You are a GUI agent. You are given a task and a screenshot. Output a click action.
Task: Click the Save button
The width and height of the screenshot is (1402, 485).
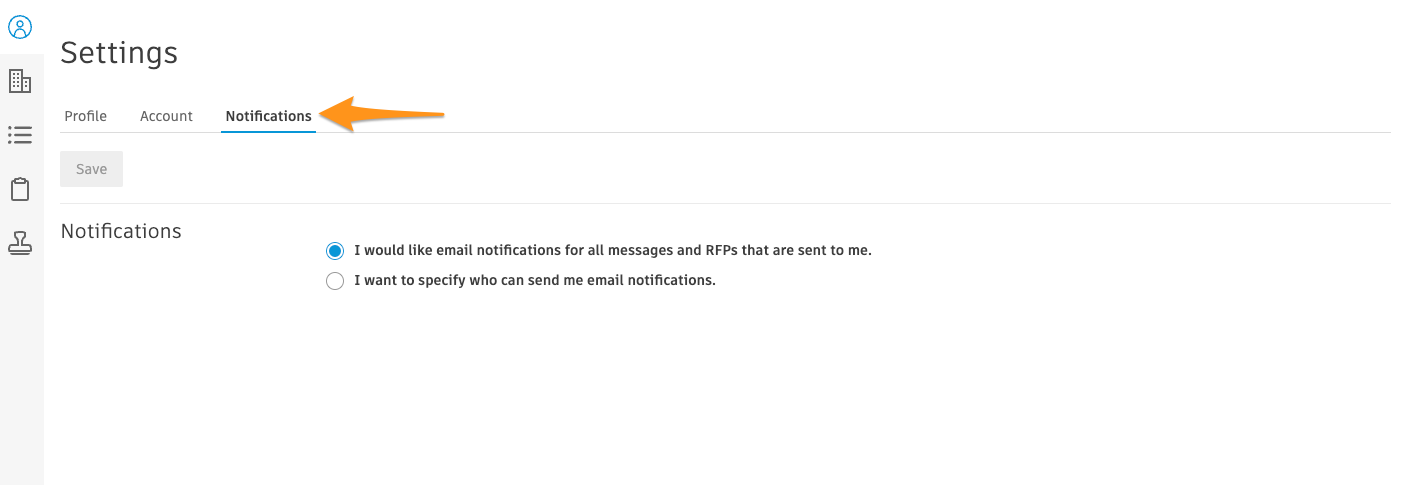[x=91, y=169]
